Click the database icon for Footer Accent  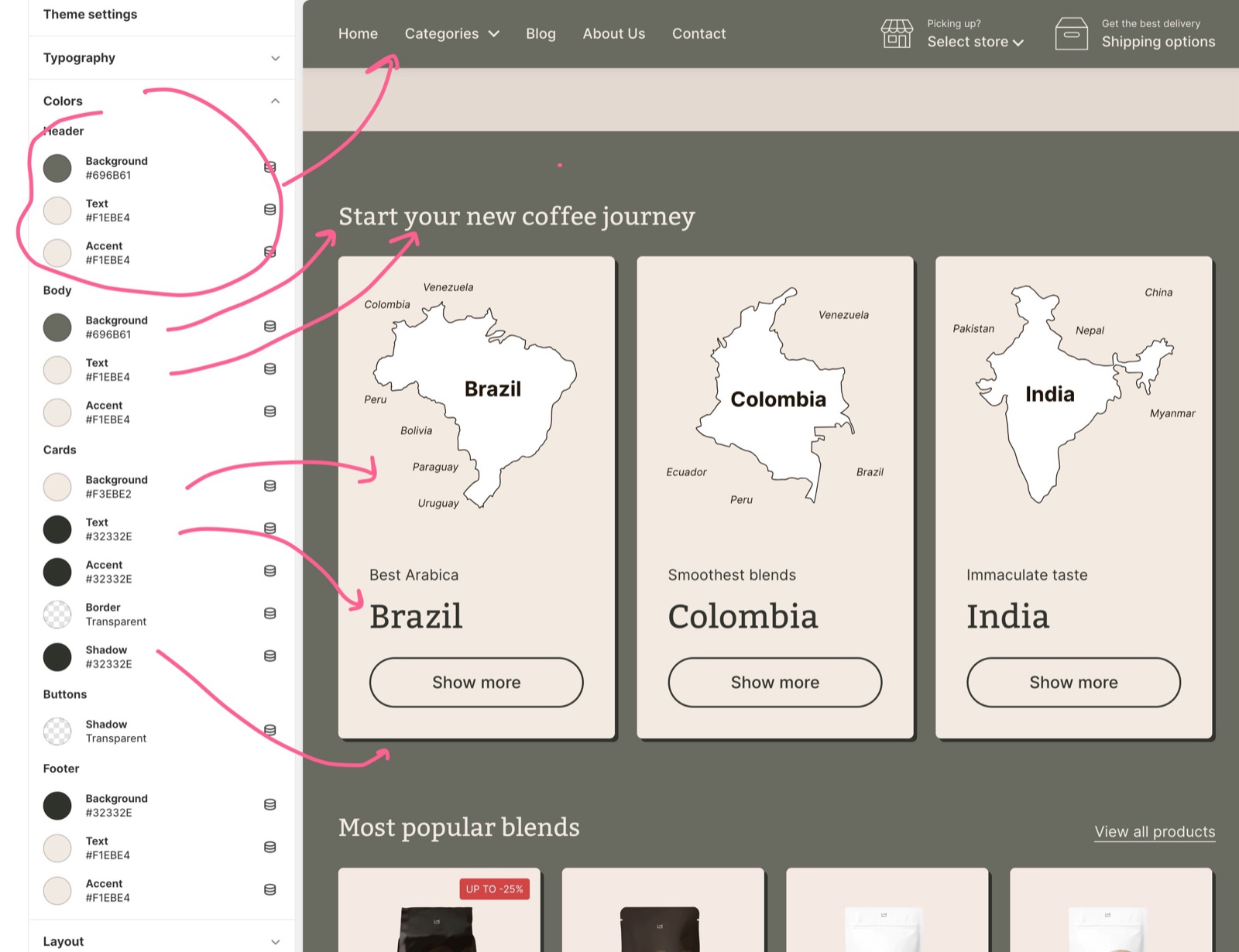pyautogui.click(x=270, y=890)
